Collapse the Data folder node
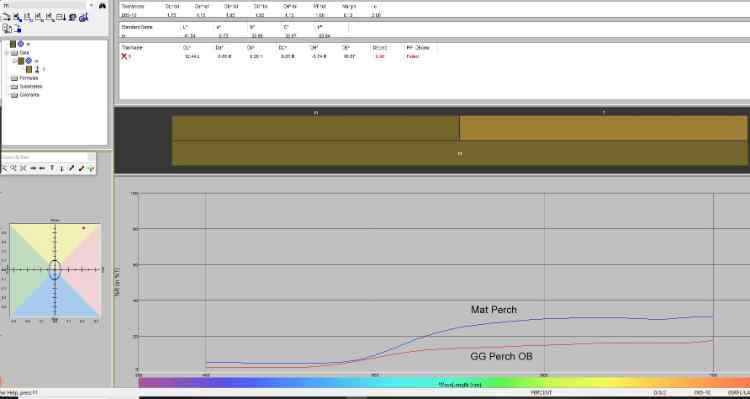This screenshot has width=750, height=399. click(x=7, y=53)
